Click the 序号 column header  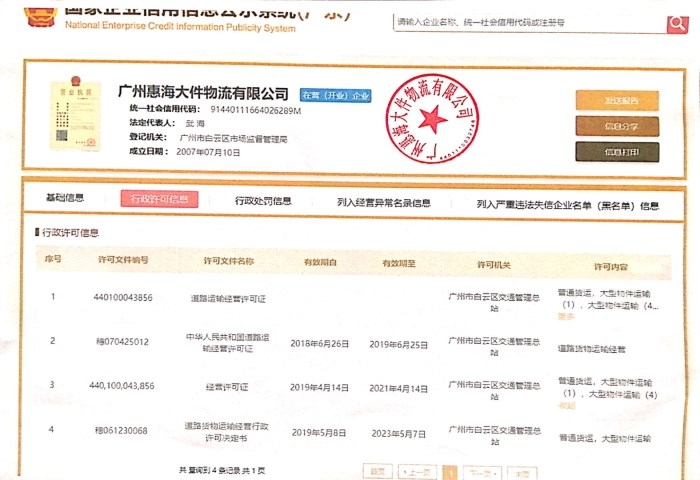point(53,259)
